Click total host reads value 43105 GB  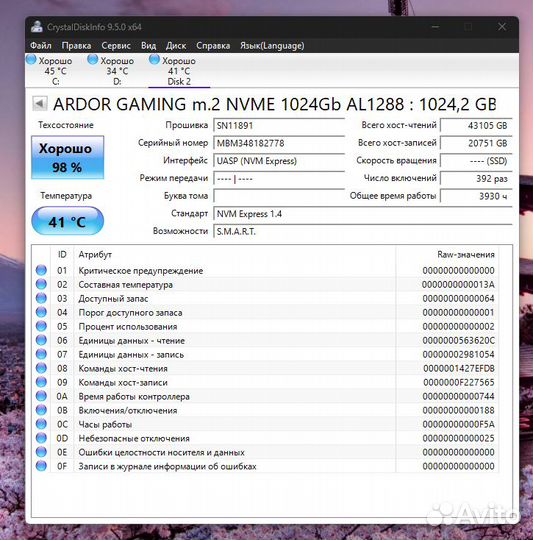(x=476, y=125)
